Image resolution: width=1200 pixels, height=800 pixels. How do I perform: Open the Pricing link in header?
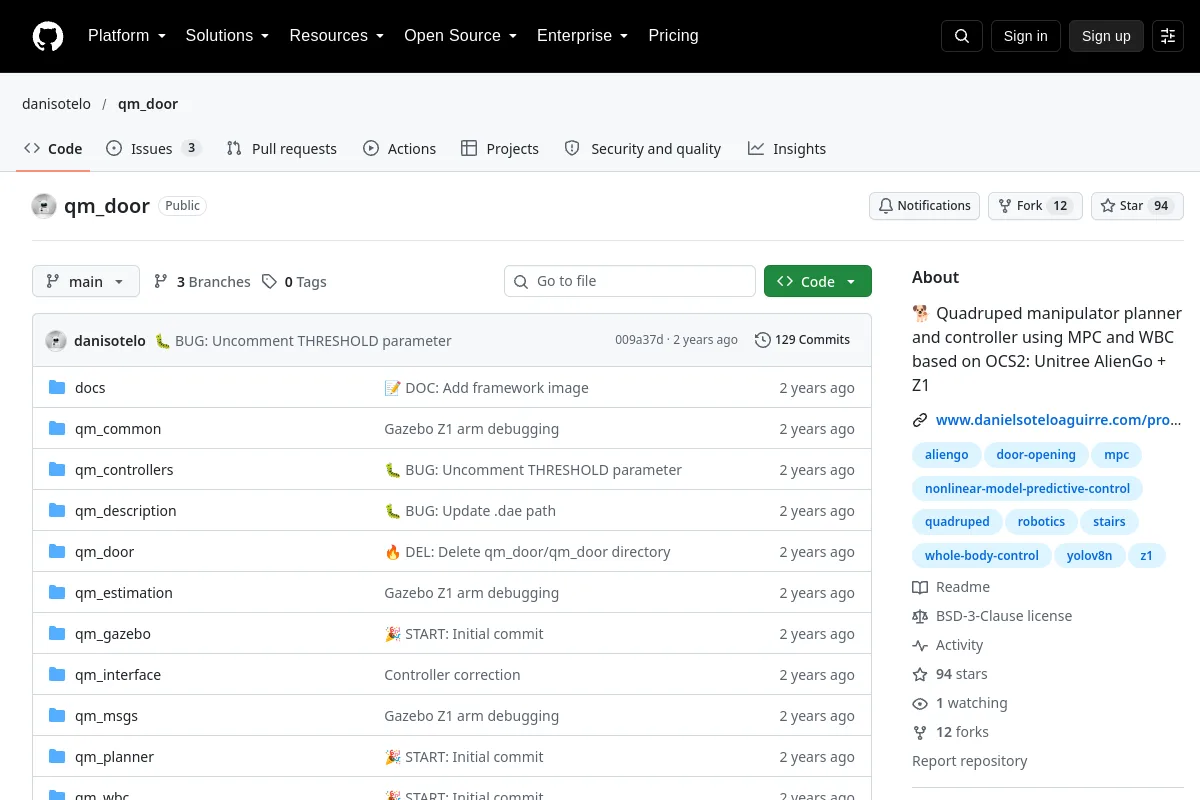pyautogui.click(x=673, y=36)
